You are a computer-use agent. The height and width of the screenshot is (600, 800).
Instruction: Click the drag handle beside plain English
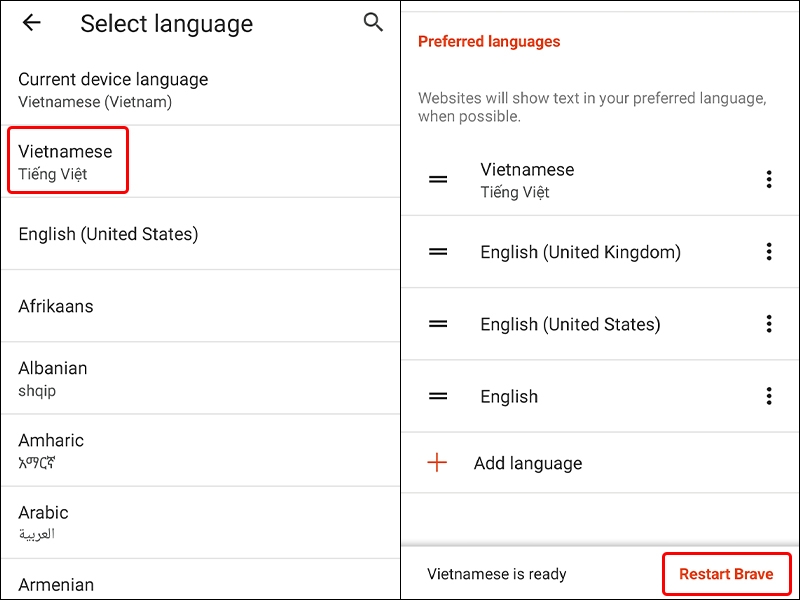[x=438, y=396]
